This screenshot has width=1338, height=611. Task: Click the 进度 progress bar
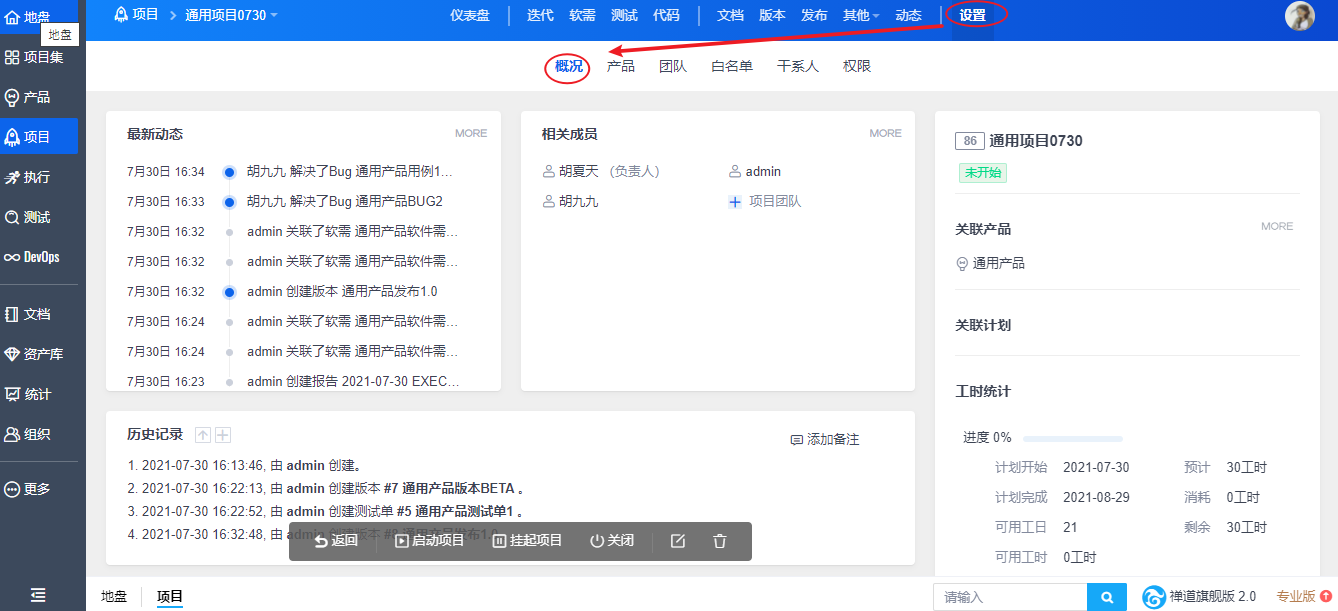1072,438
